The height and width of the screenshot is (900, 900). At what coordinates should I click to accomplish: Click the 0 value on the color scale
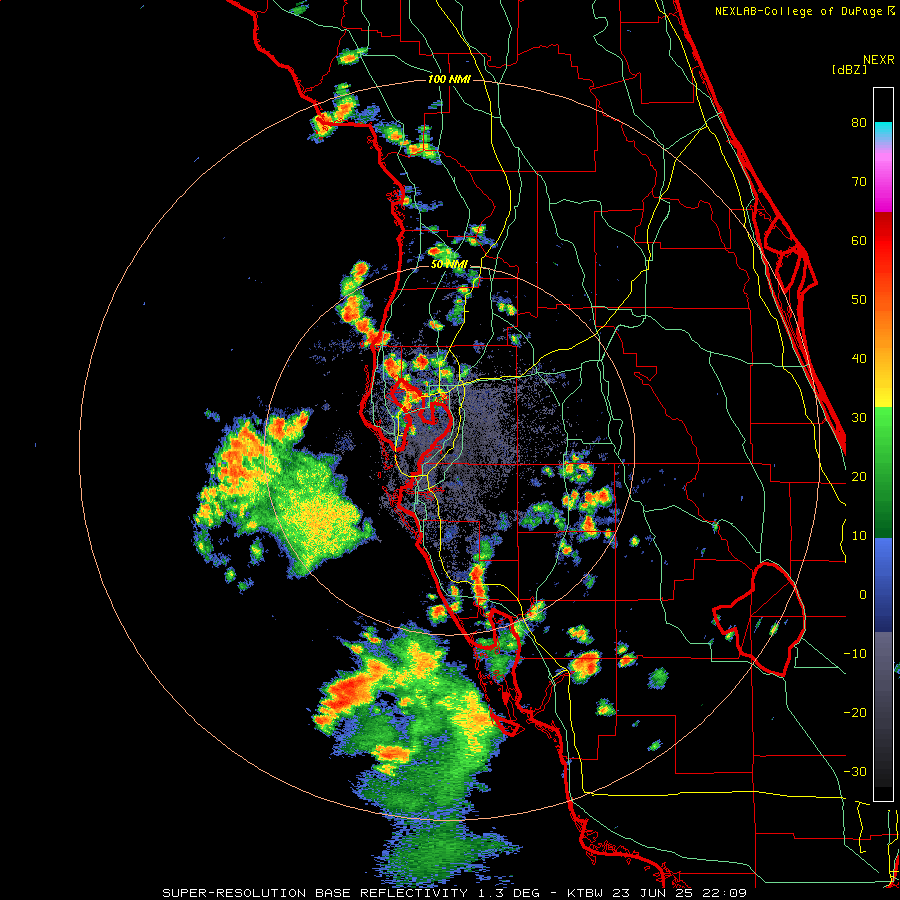[x=863, y=595]
